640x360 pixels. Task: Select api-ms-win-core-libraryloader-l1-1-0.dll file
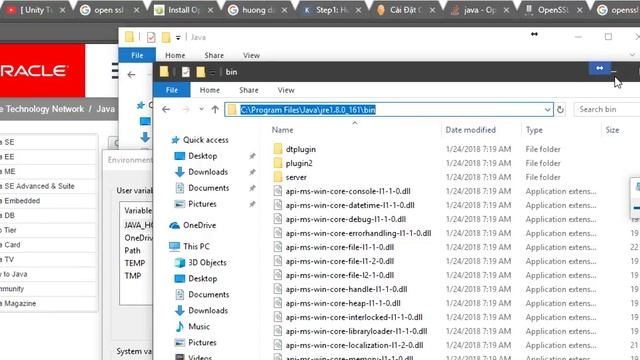(x=356, y=331)
